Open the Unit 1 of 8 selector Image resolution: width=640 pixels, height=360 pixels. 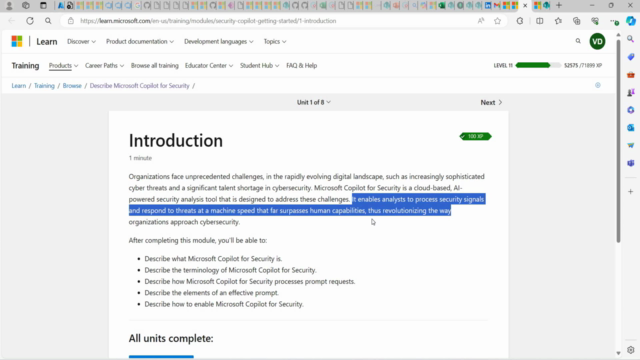313,102
